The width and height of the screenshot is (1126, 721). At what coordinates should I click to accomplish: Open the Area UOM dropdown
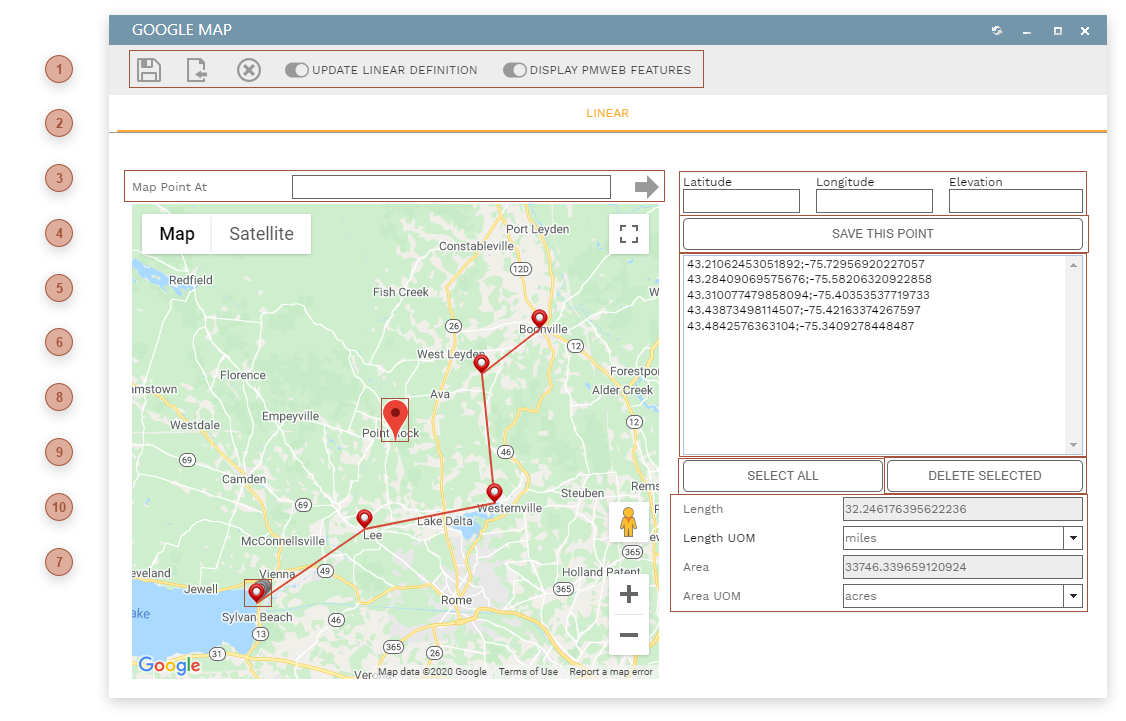point(1073,596)
